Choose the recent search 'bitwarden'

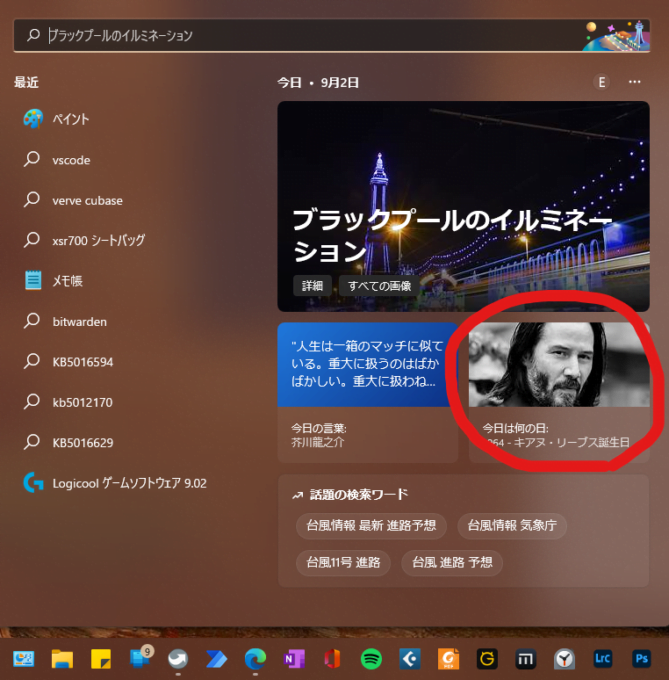coord(79,321)
